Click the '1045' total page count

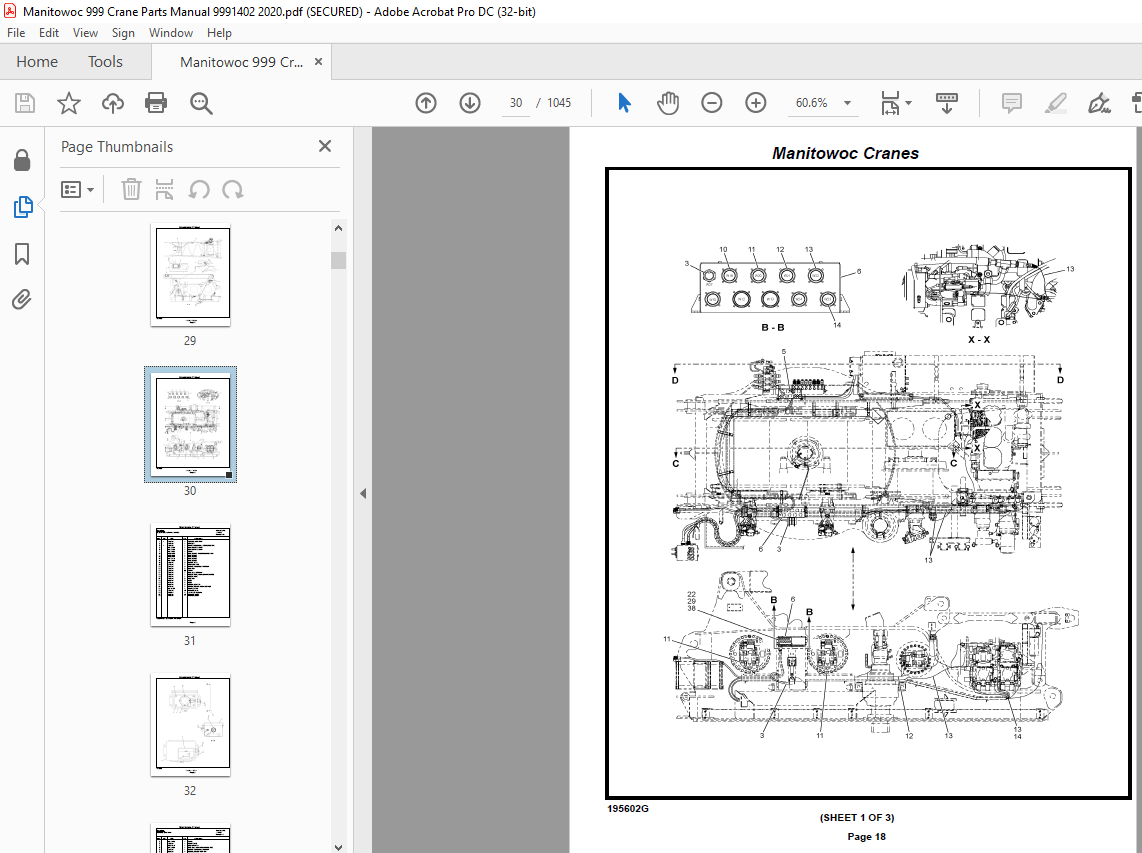coord(559,103)
